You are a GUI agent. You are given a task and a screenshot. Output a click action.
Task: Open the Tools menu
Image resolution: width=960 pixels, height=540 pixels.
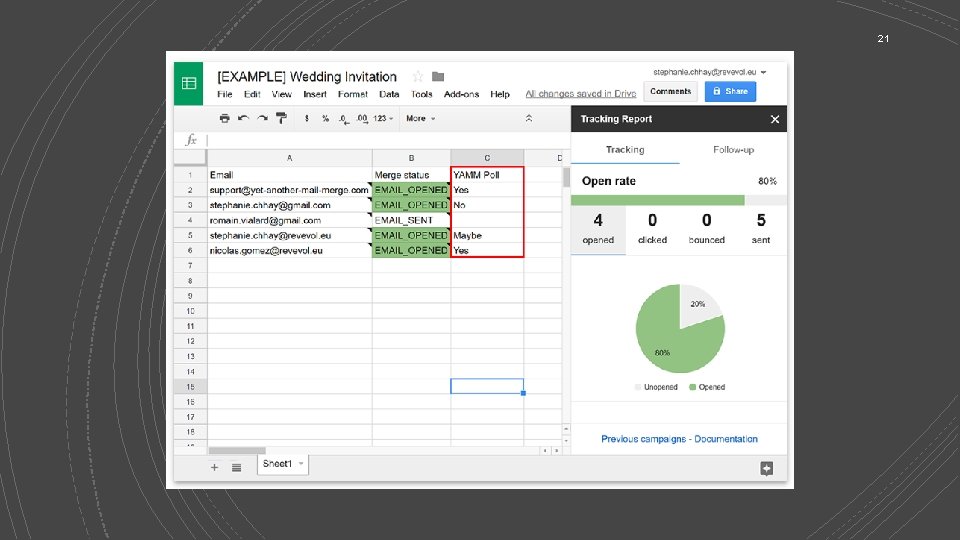[x=421, y=94]
